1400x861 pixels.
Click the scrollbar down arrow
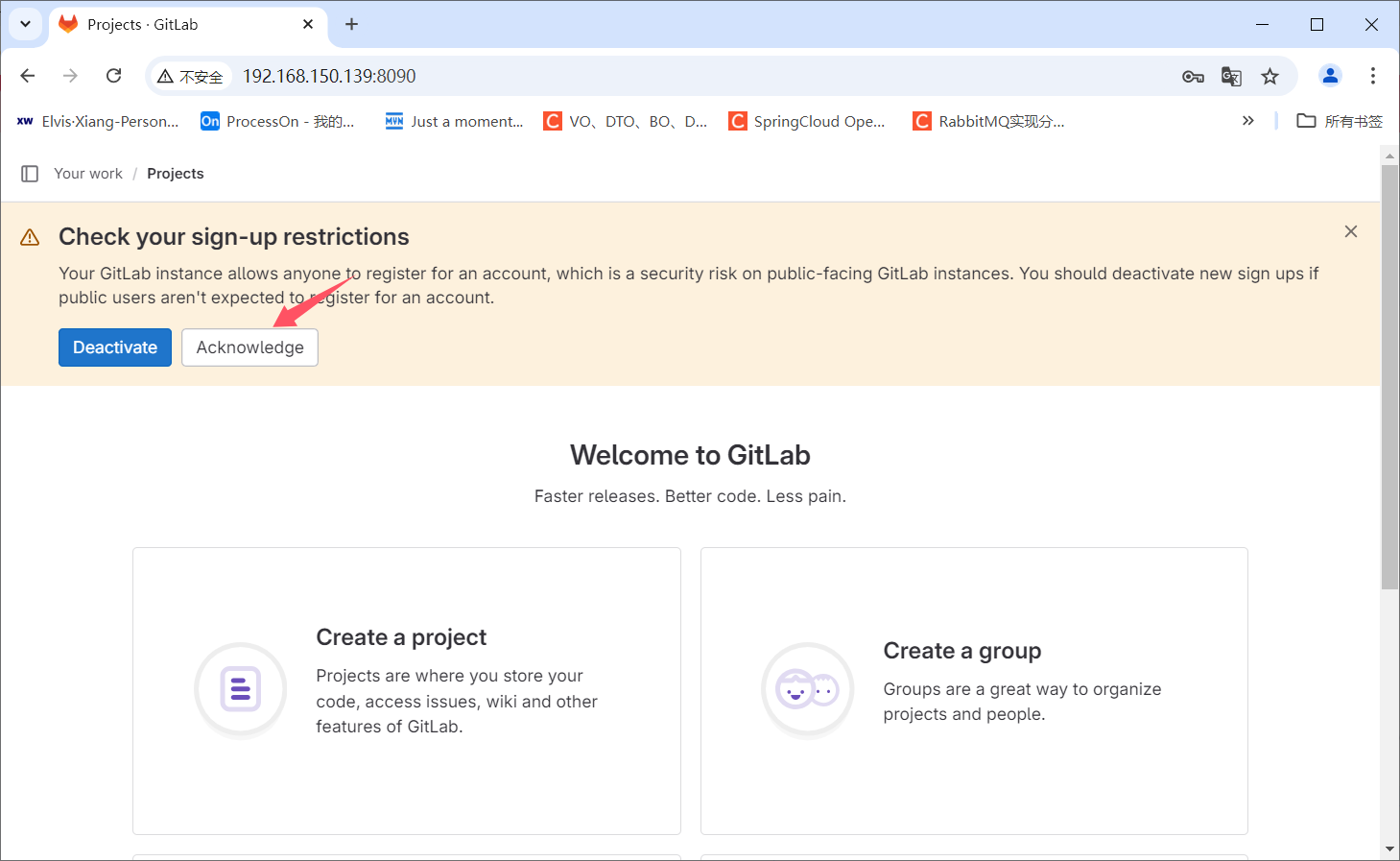click(x=1389, y=849)
